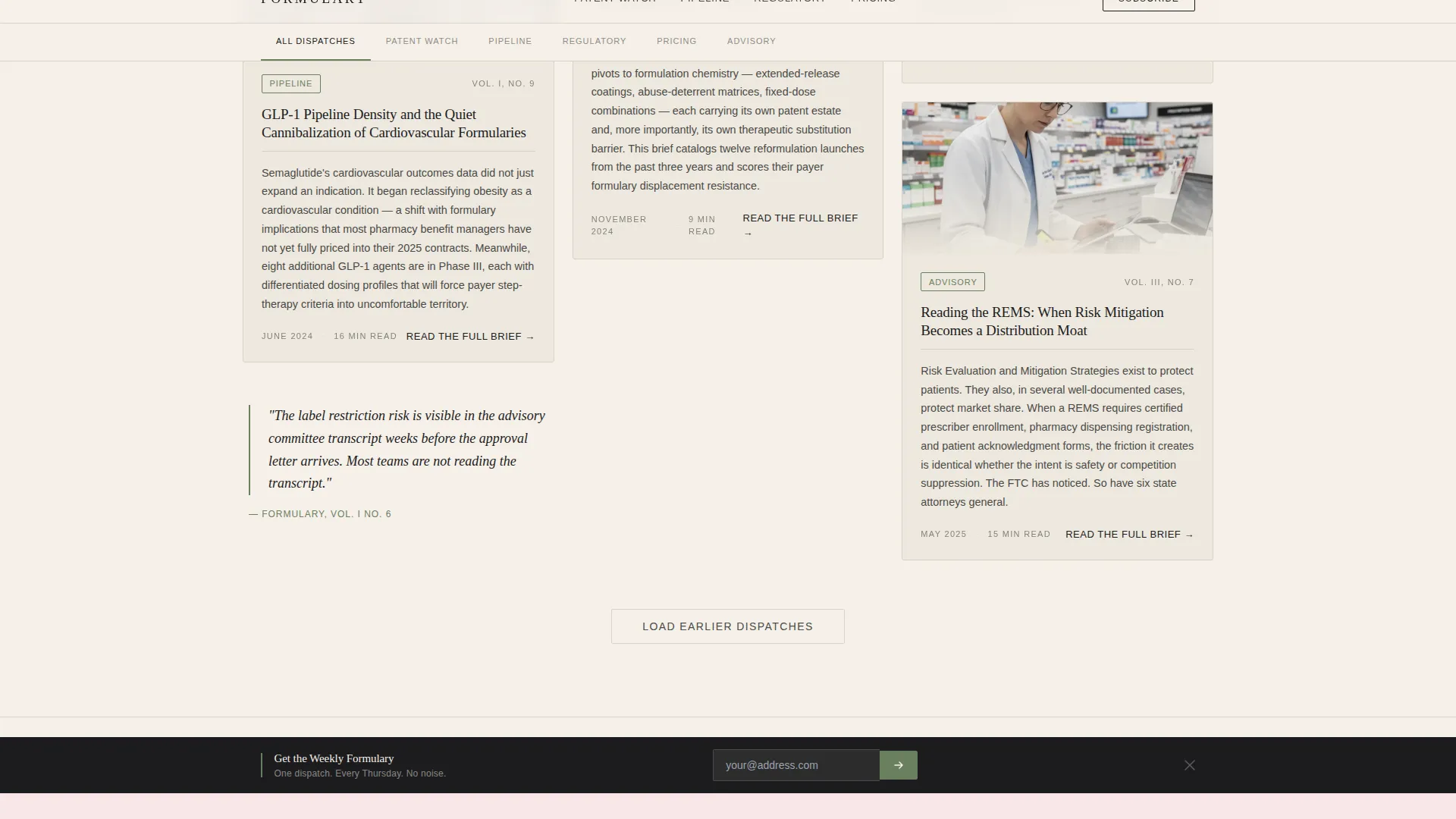Click the Advisory category tag on REMS card
This screenshot has height=819, width=1456.
click(x=952, y=282)
